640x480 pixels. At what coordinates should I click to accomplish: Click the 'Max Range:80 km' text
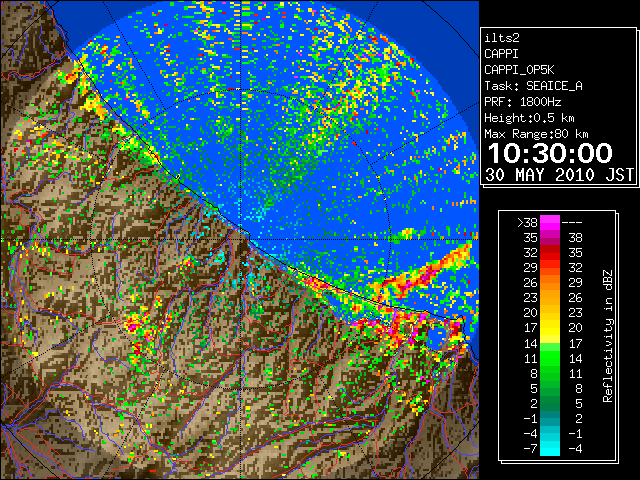pyautogui.click(x=536, y=134)
